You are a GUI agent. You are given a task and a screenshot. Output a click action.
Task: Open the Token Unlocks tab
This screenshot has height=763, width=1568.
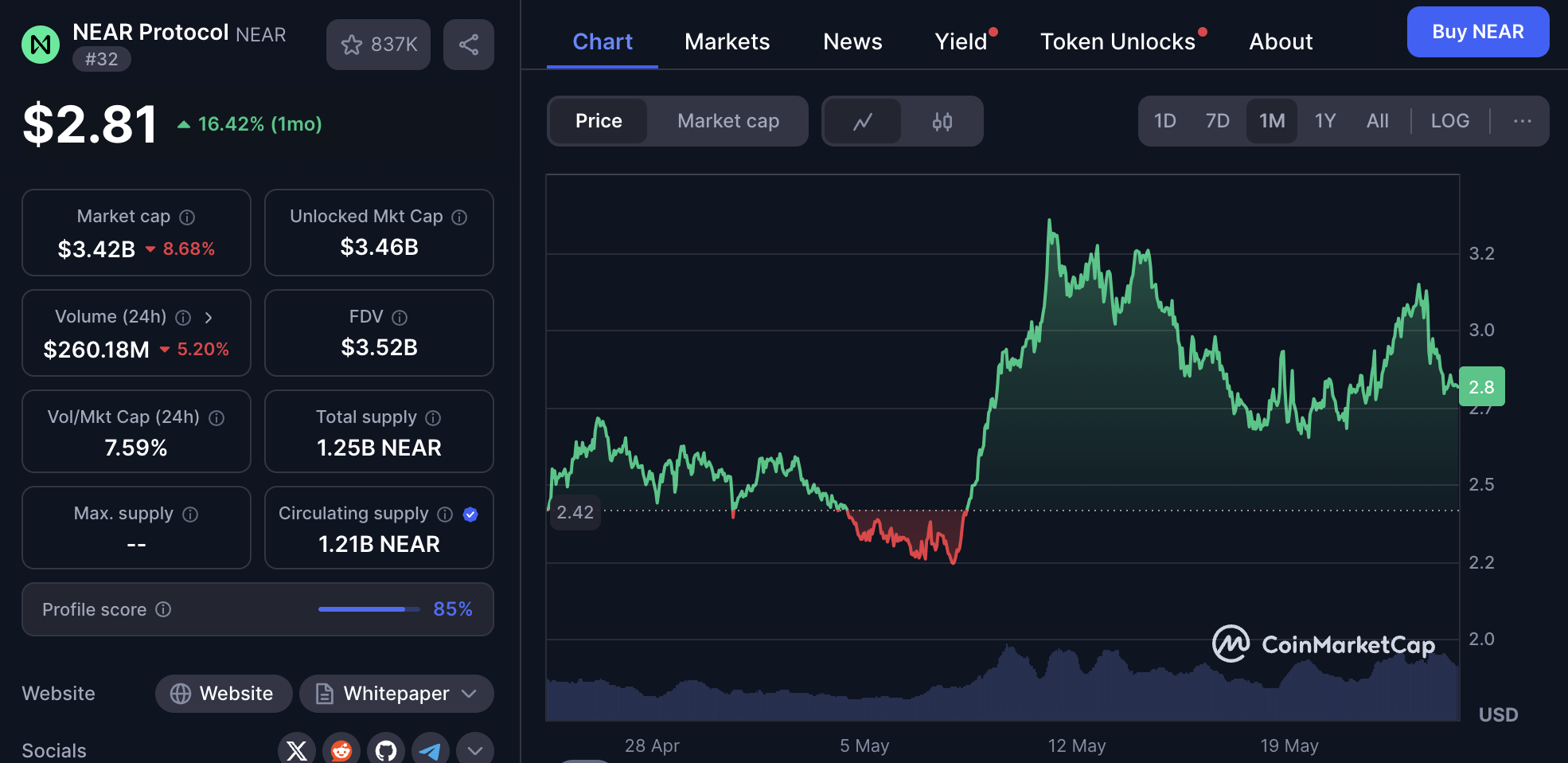(1117, 41)
